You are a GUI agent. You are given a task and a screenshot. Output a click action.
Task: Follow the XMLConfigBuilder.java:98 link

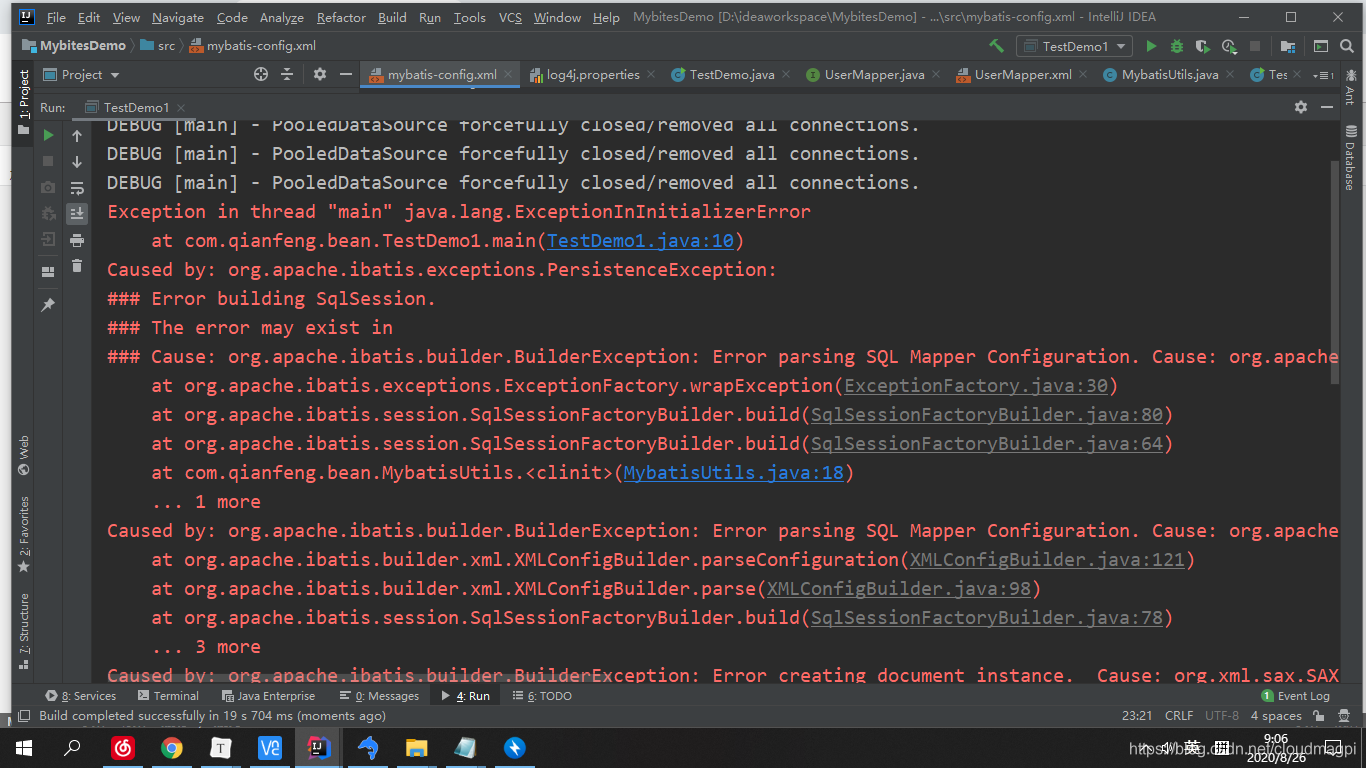coord(899,588)
